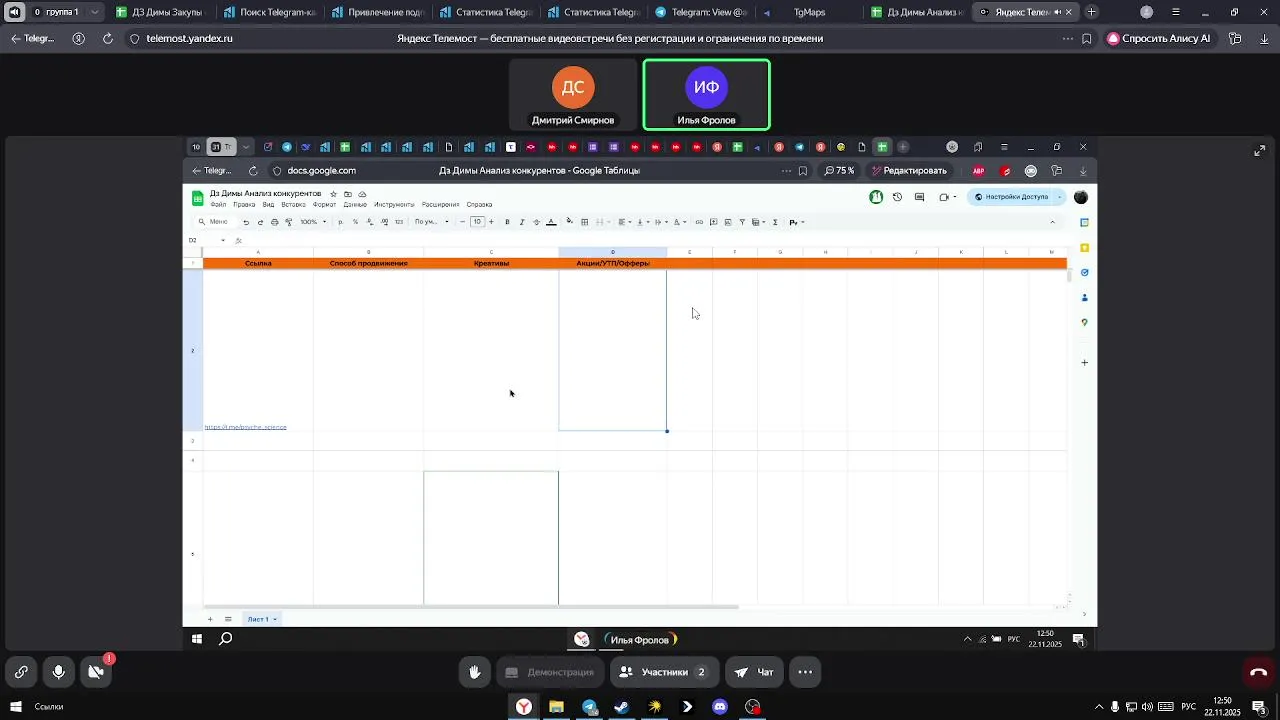Open Данные menu in Google Sheets
Screen dimensions: 1280x720
pyautogui.click(x=355, y=204)
